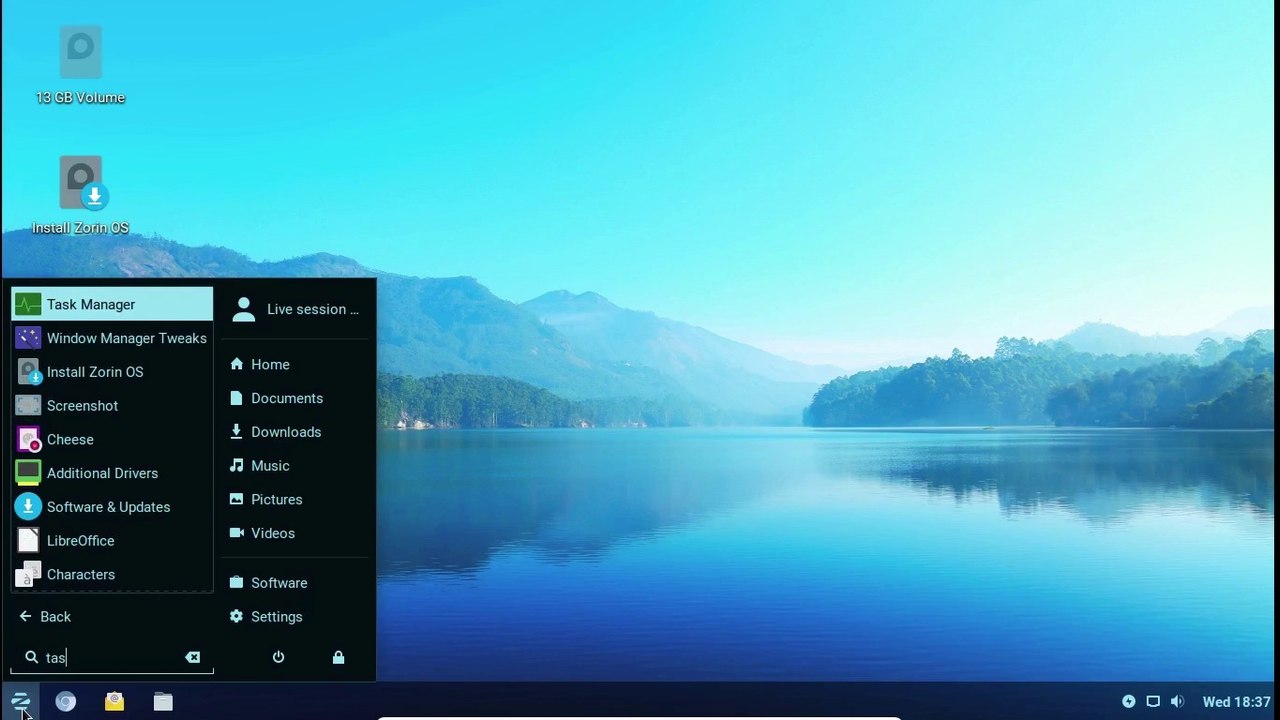Go Back to the main menu
The image size is (1280, 720).
112,617
